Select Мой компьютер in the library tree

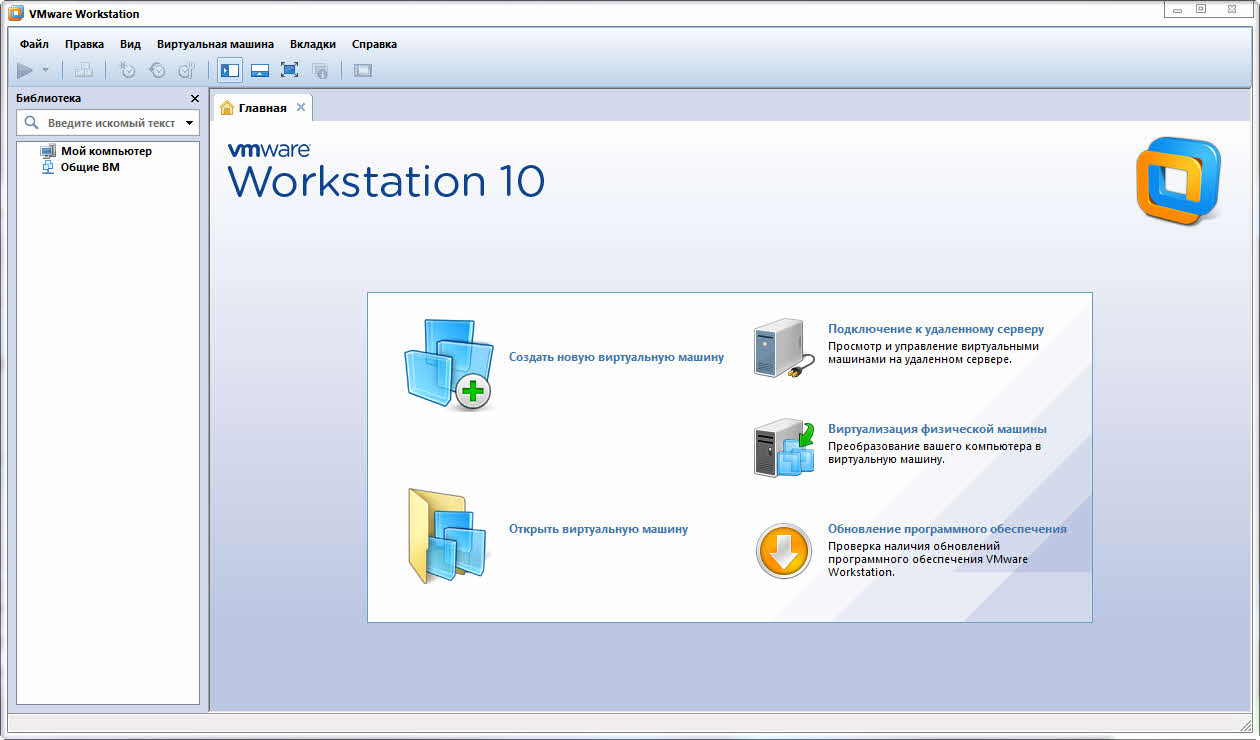tap(96, 151)
